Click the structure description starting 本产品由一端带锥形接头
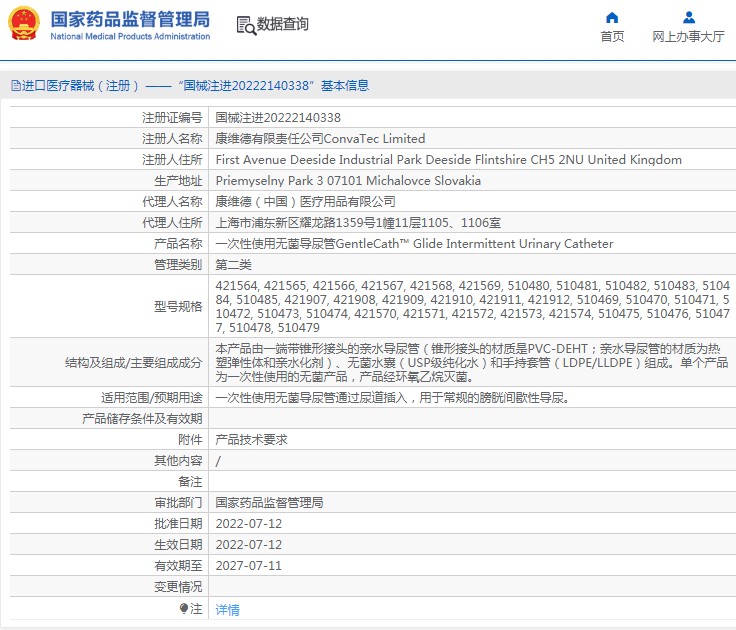Image resolution: width=736 pixels, height=630 pixels. pyautogui.click(x=472, y=362)
